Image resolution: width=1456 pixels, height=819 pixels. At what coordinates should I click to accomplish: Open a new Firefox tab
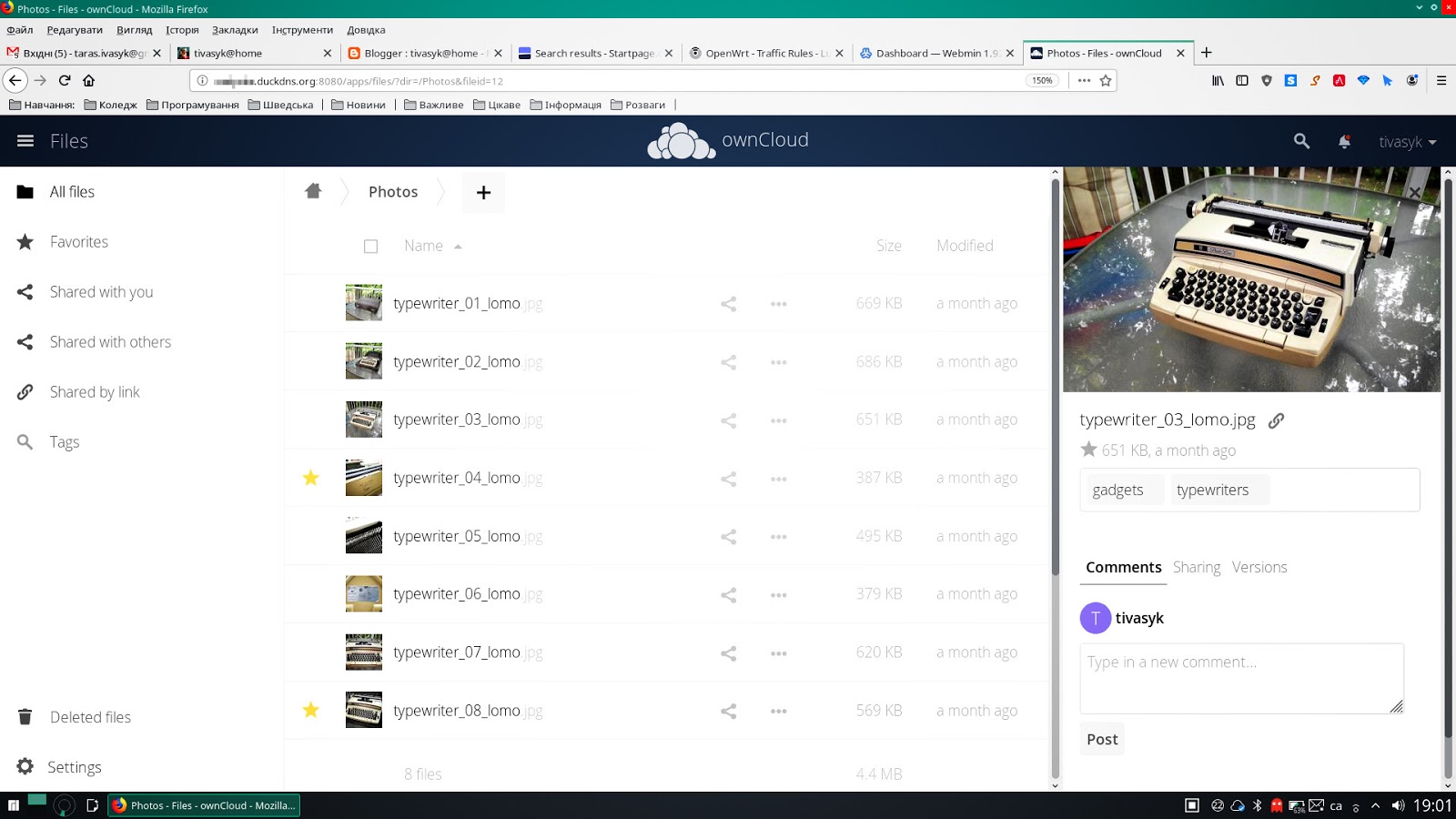[x=1207, y=53]
